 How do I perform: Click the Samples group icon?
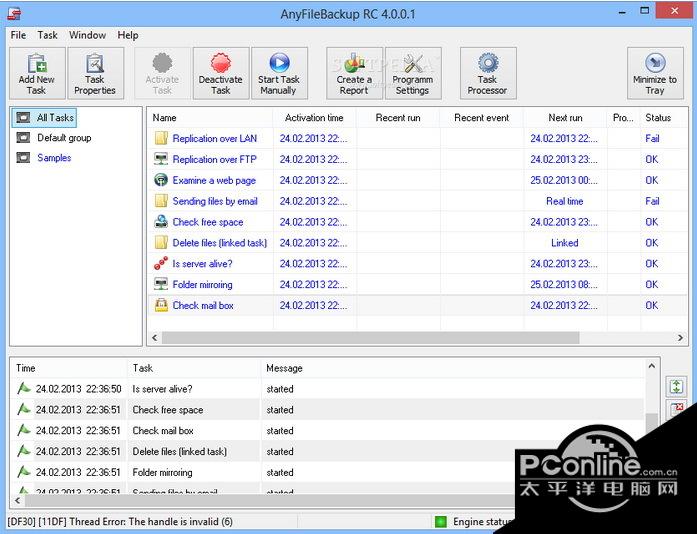(23, 158)
